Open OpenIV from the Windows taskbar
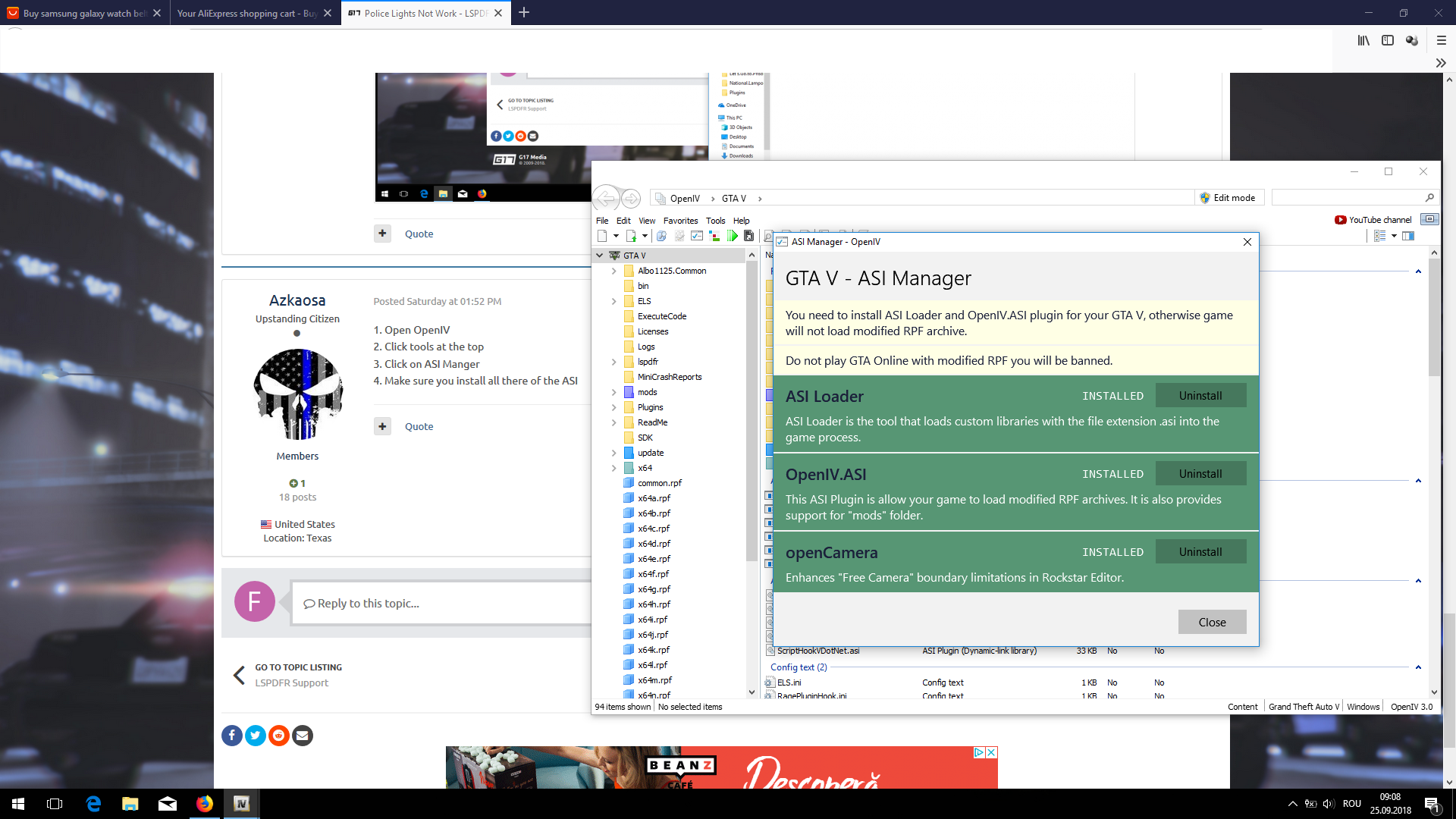 [x=241, y=804]
